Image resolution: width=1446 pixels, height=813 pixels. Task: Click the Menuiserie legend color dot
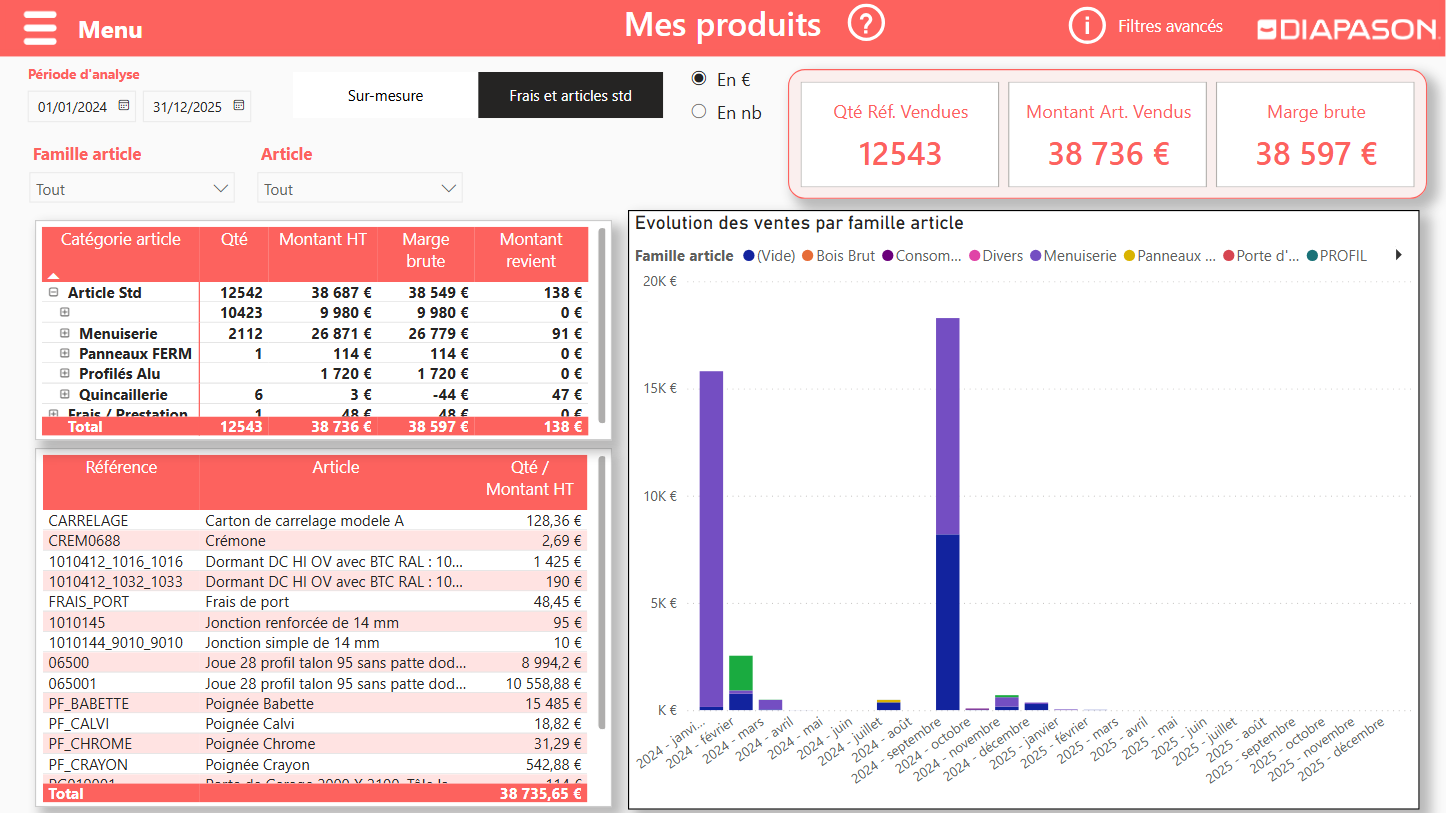coord(1036,256)
